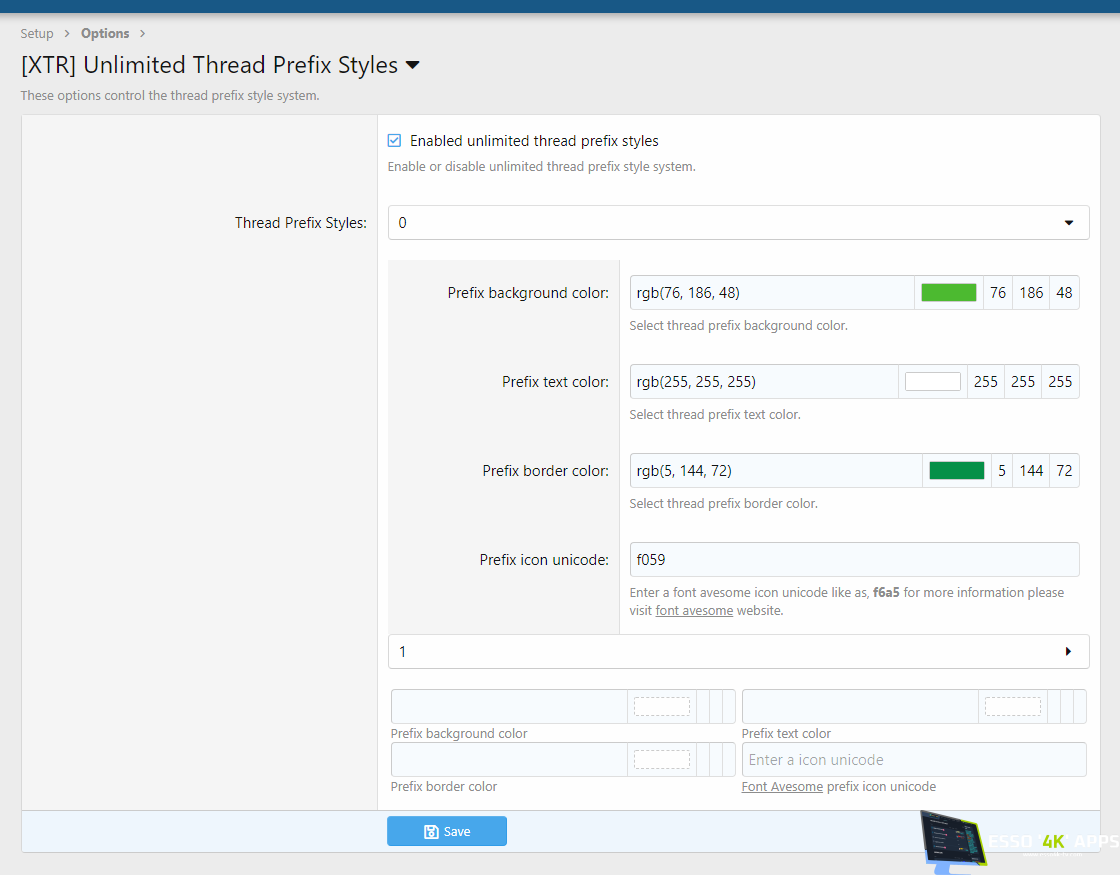Go to the Options breadcrumb

pos(105,34)
